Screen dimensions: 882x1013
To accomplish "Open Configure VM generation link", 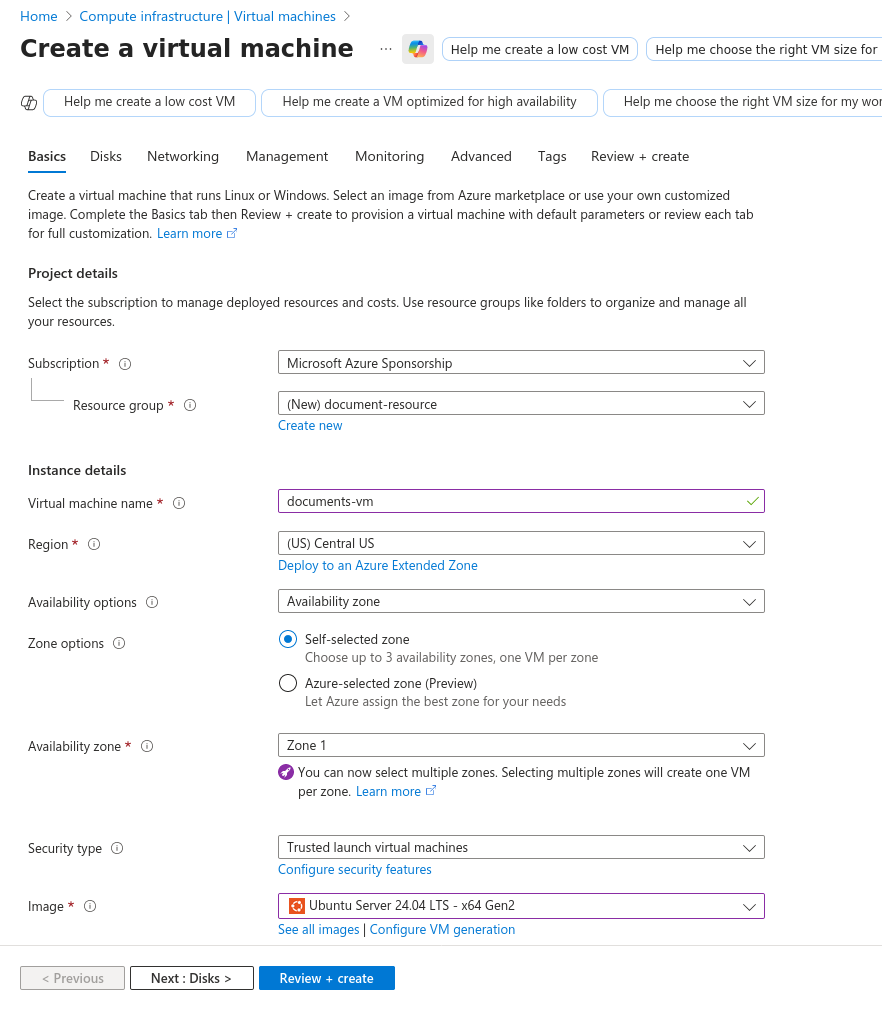I will coord(442,930).
